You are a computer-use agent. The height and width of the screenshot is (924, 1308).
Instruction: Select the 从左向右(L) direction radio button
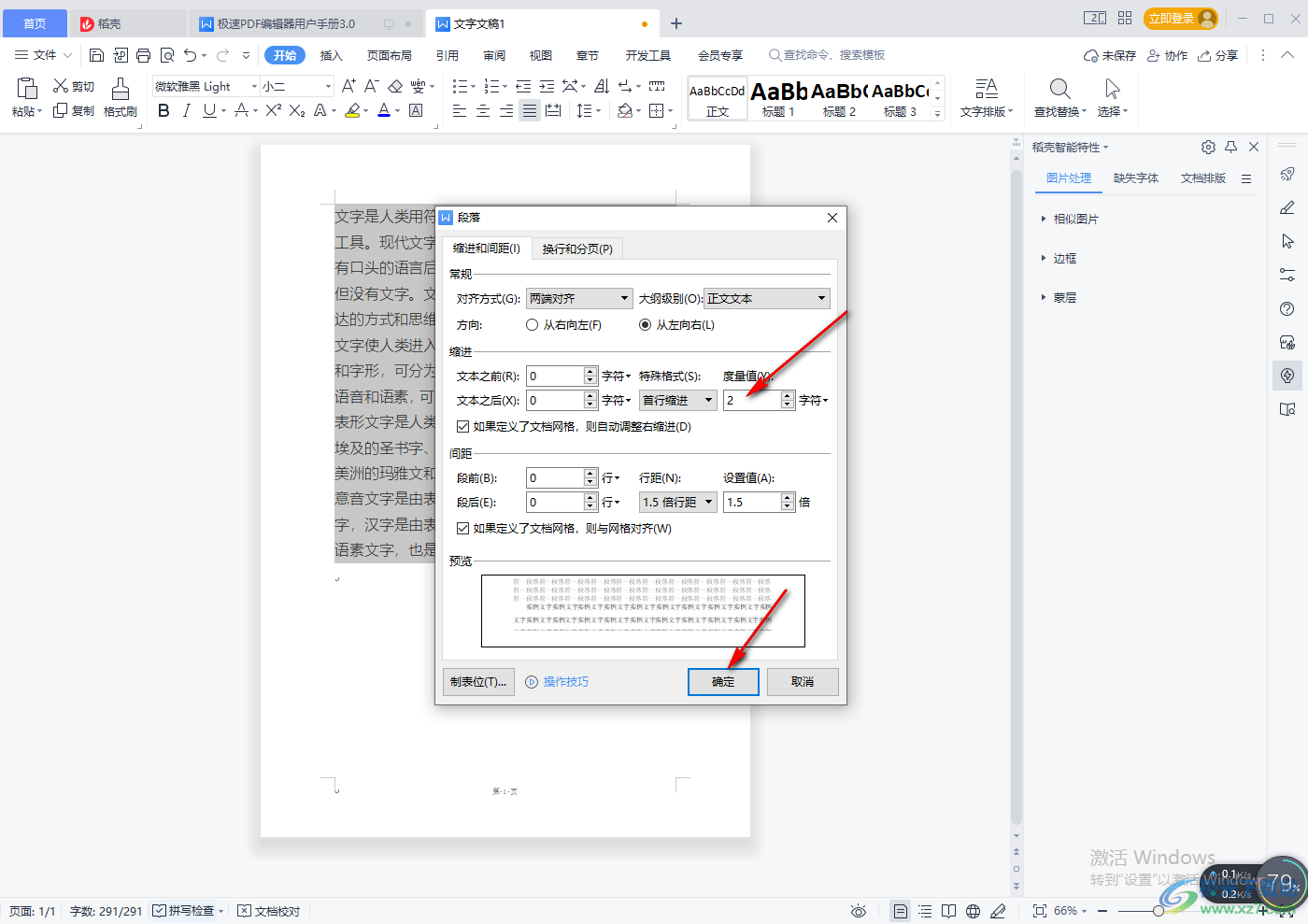pyautogui.click(x=645, y=325)
